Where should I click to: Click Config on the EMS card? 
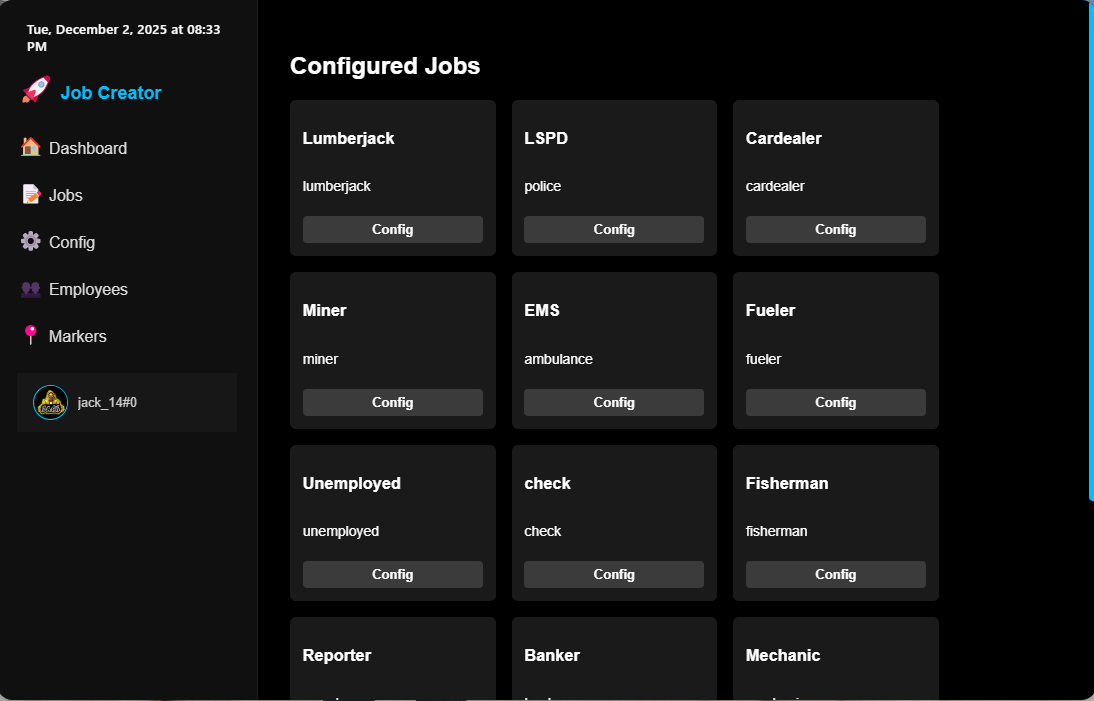pos(613,401)
